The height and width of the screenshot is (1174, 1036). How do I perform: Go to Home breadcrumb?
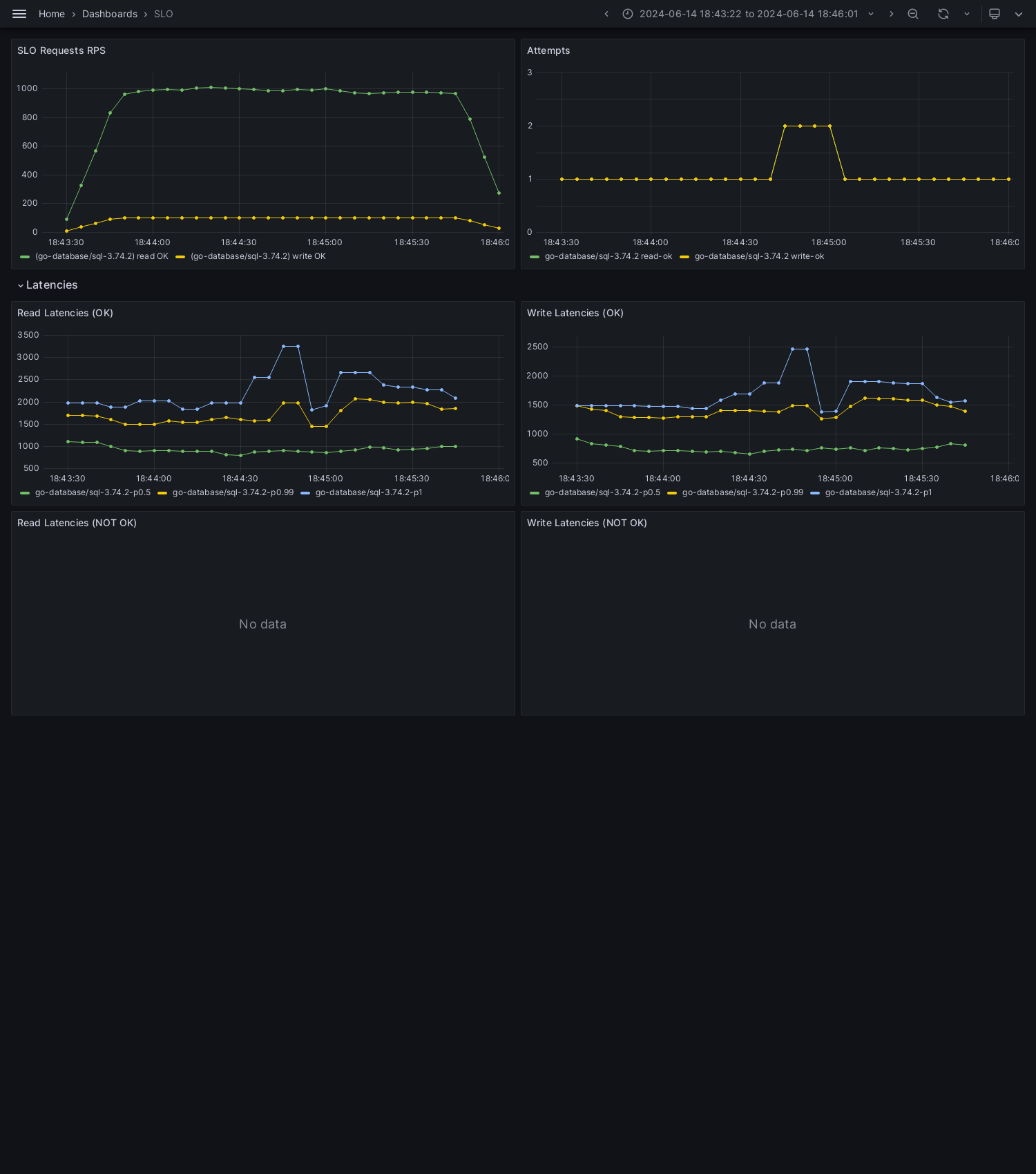[x=52, y=14]
